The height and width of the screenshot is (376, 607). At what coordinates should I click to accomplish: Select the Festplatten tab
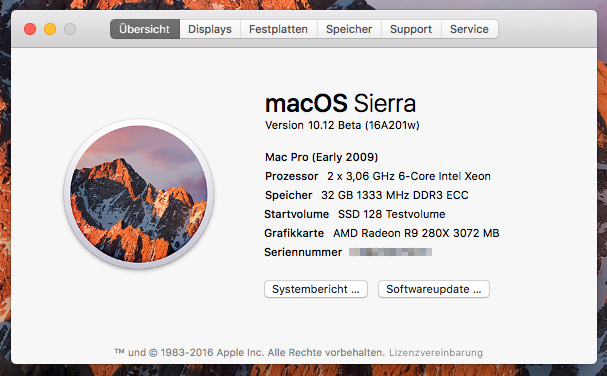[279, 29]
